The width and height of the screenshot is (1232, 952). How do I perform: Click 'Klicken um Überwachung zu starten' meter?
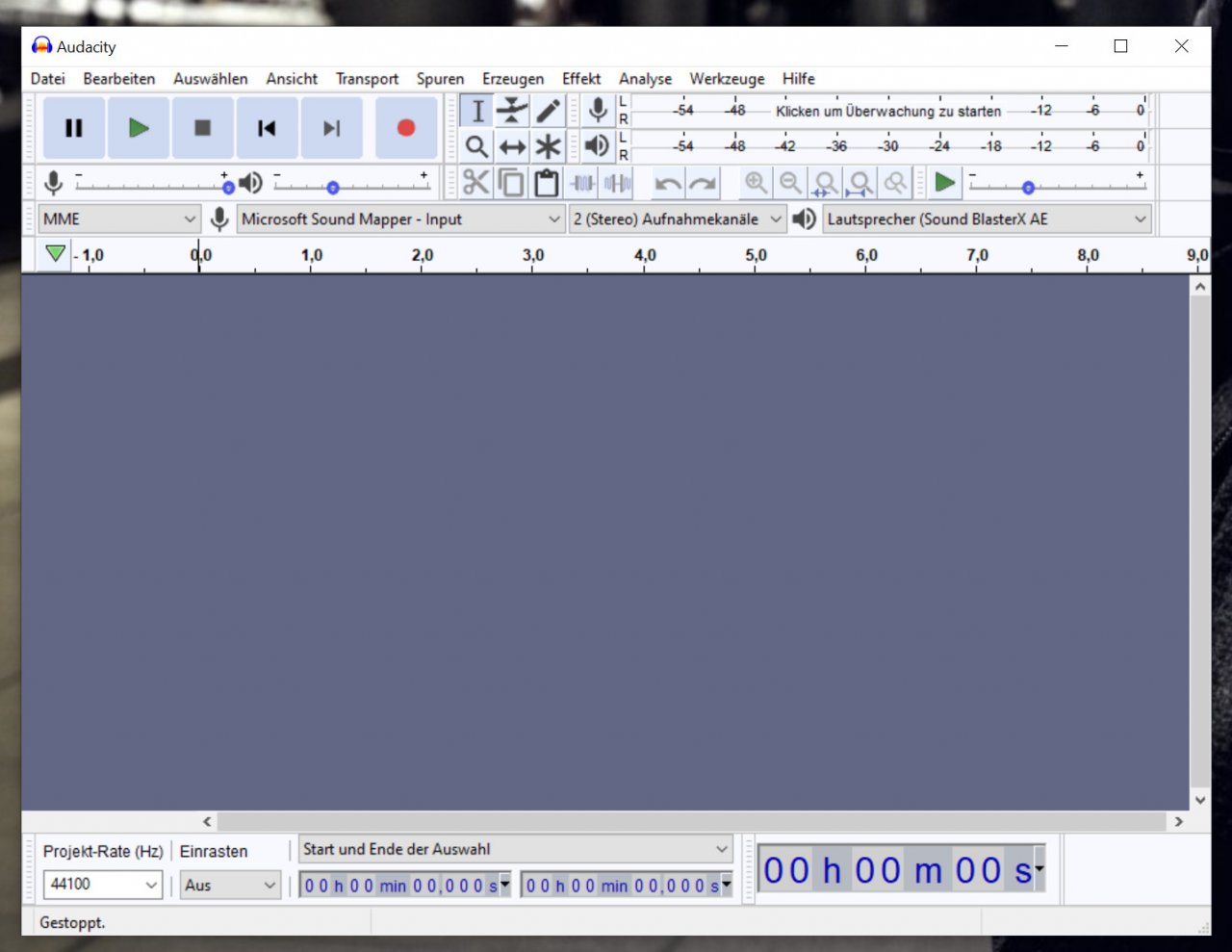[x=888, y=111]
